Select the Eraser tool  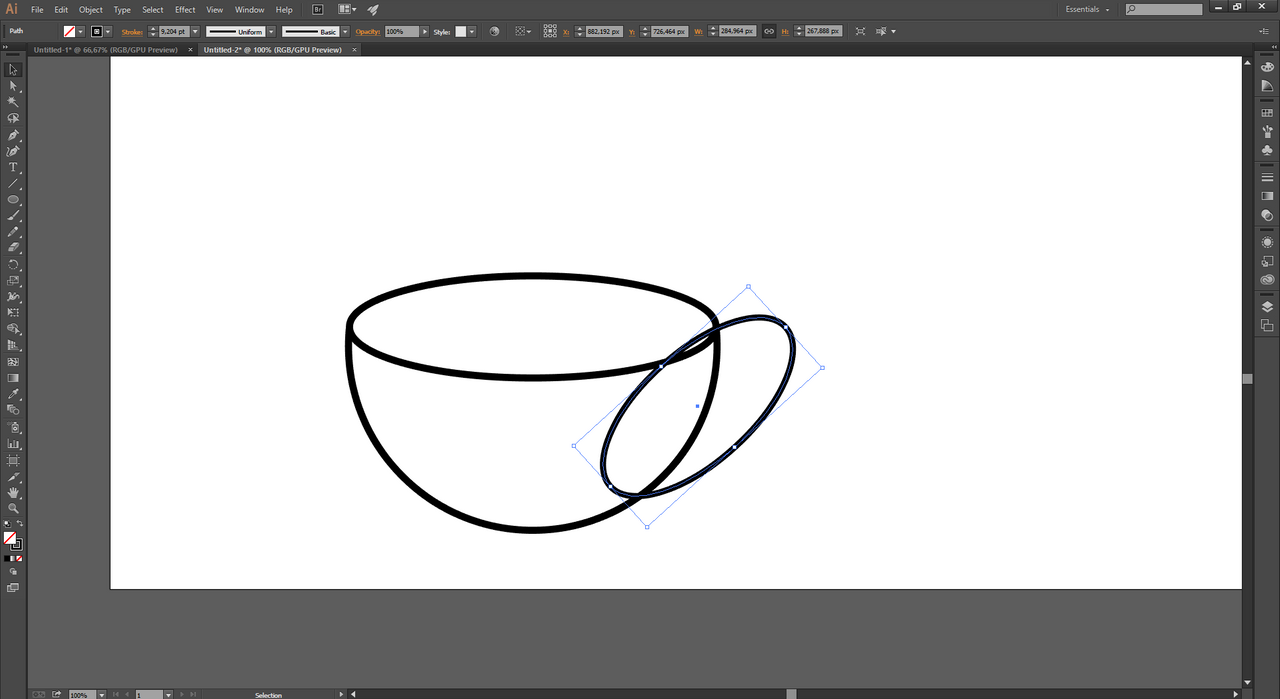point(13,248)
